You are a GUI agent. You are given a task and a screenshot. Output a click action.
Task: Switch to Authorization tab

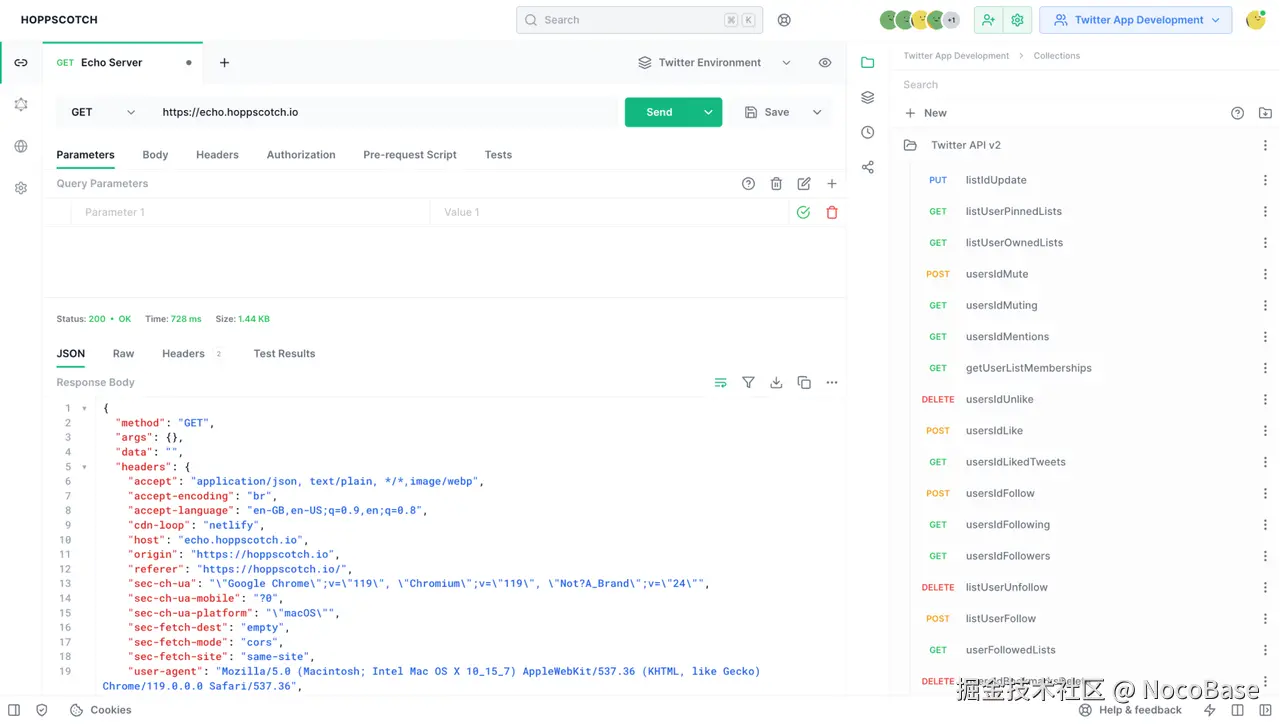(x=301, y=155)
